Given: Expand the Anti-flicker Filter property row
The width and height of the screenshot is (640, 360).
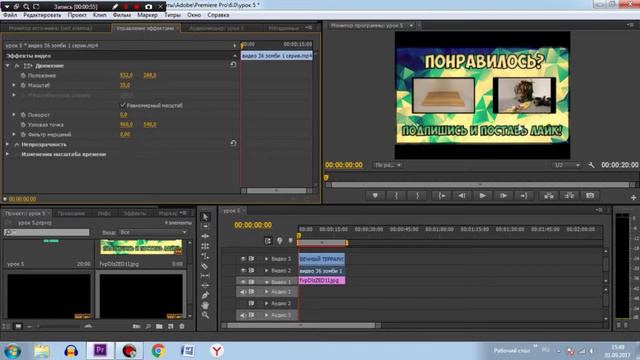Looking at the screenshot, I should point(14,134).
